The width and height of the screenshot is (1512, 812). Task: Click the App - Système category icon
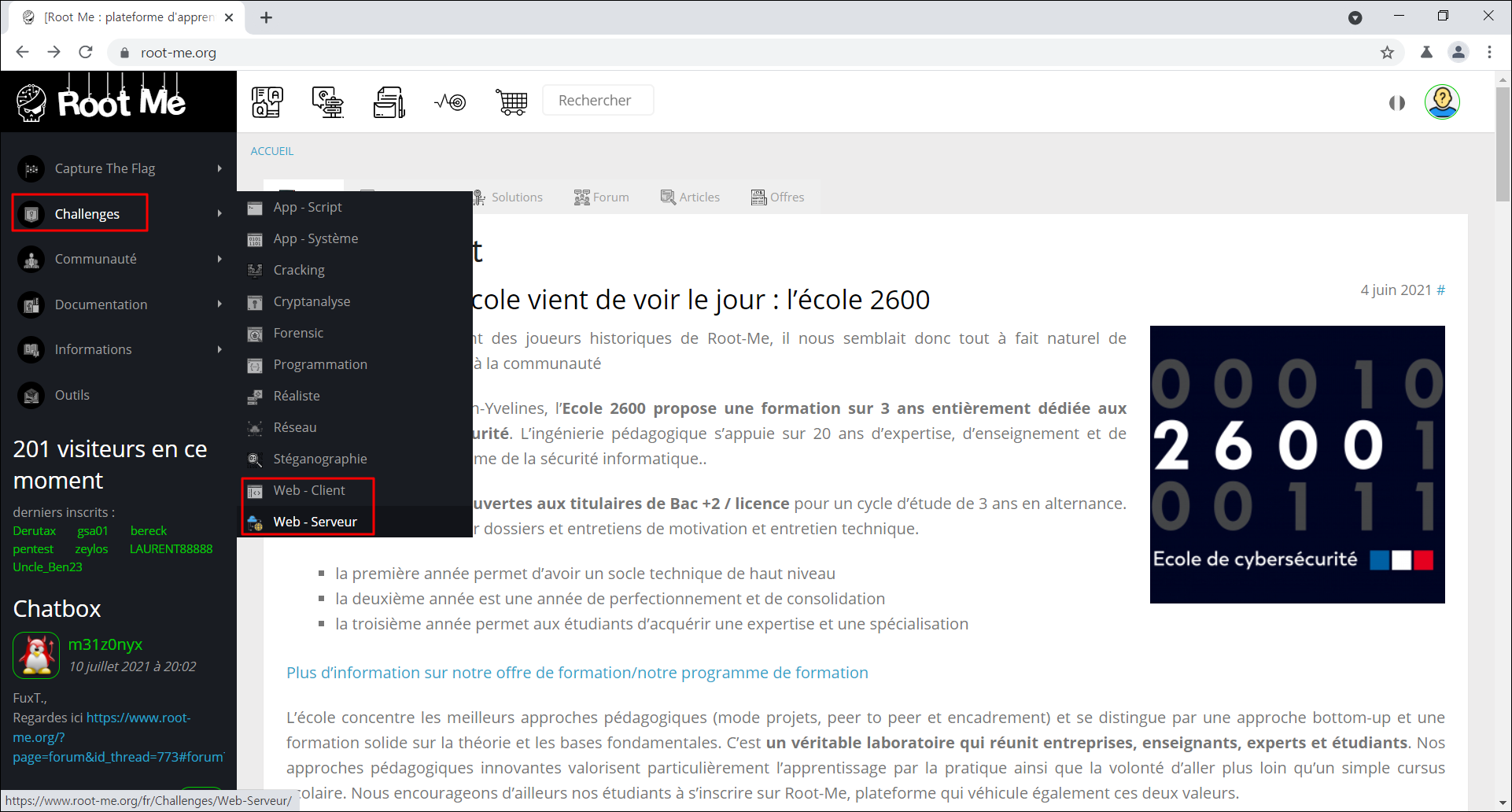point(255,239)
